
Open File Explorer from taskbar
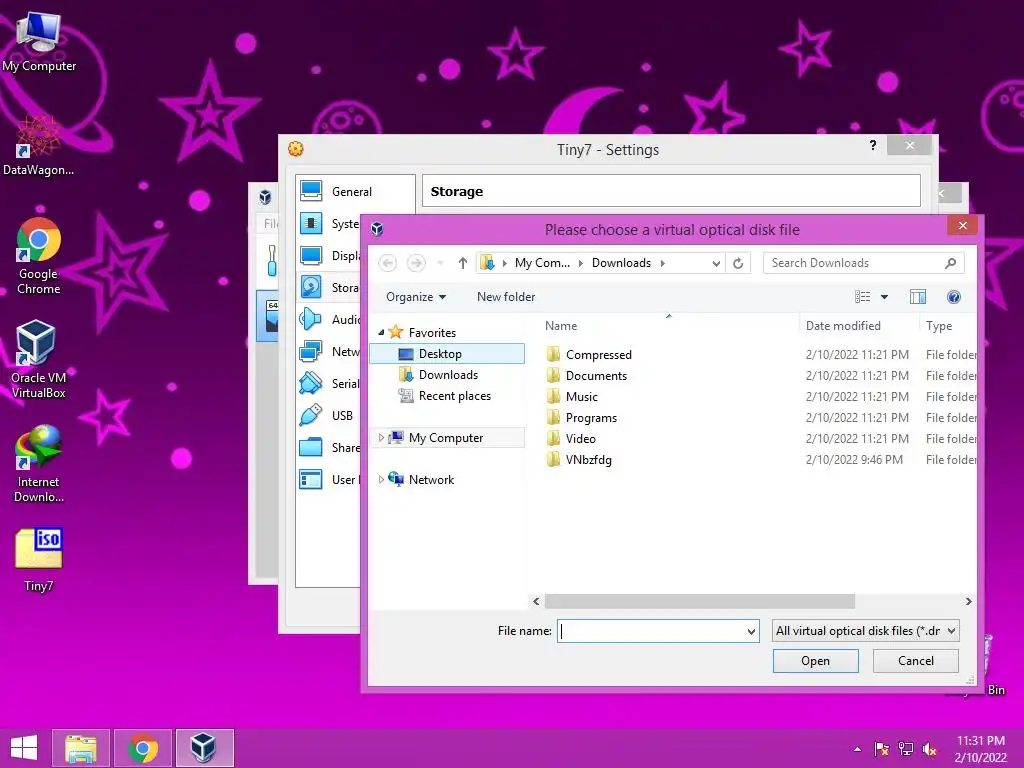[80, 748]
